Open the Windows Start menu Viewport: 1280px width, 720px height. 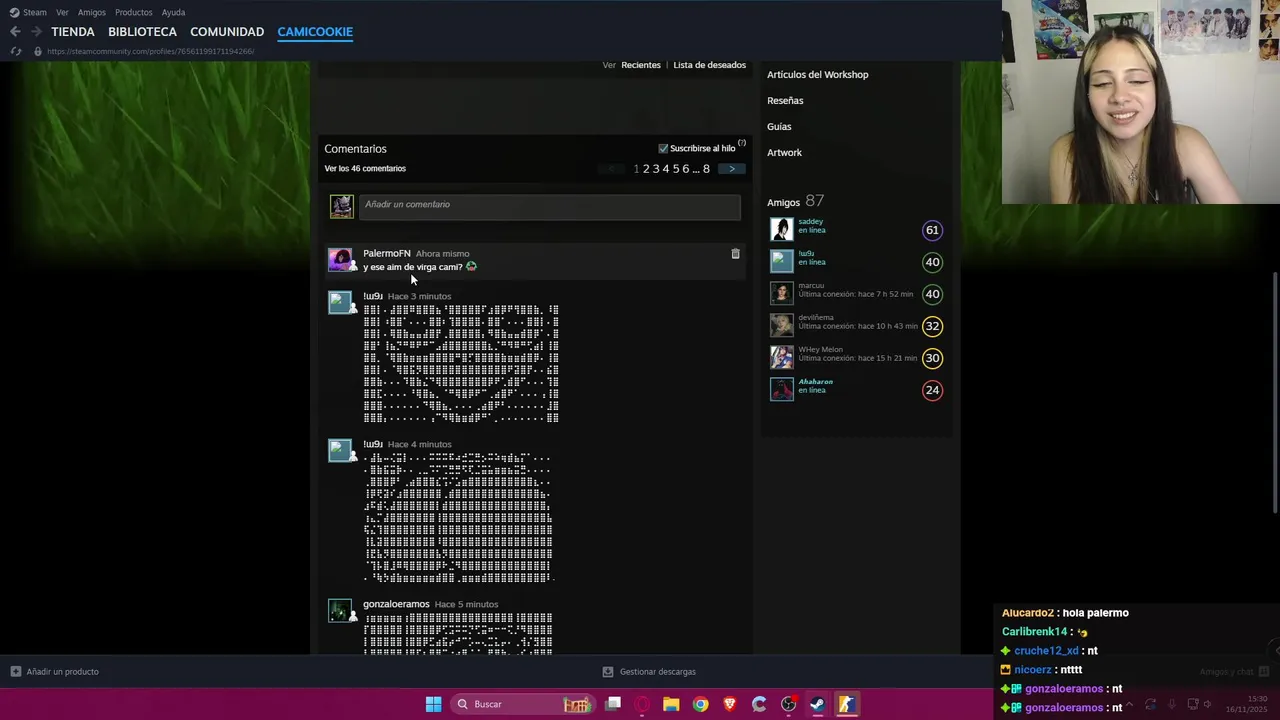point(433,704)
